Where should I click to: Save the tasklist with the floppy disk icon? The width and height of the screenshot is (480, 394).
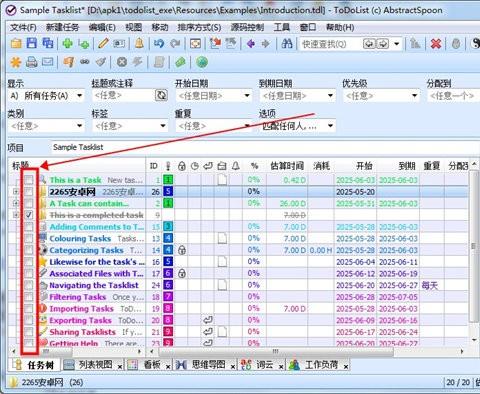point(32,43)
